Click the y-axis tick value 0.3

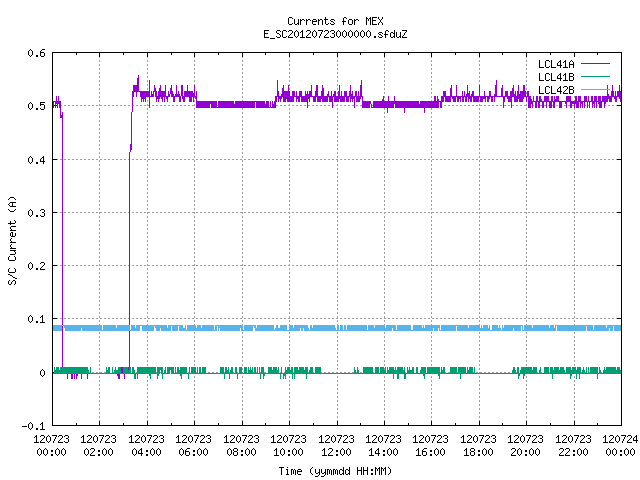point(36,213)
